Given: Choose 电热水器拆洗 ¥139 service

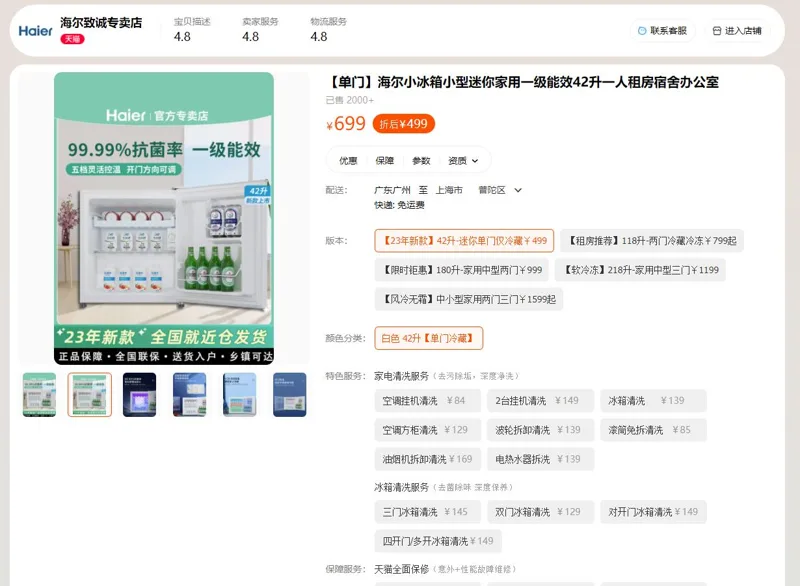Looking at the screenshot, I should [540, 459].
